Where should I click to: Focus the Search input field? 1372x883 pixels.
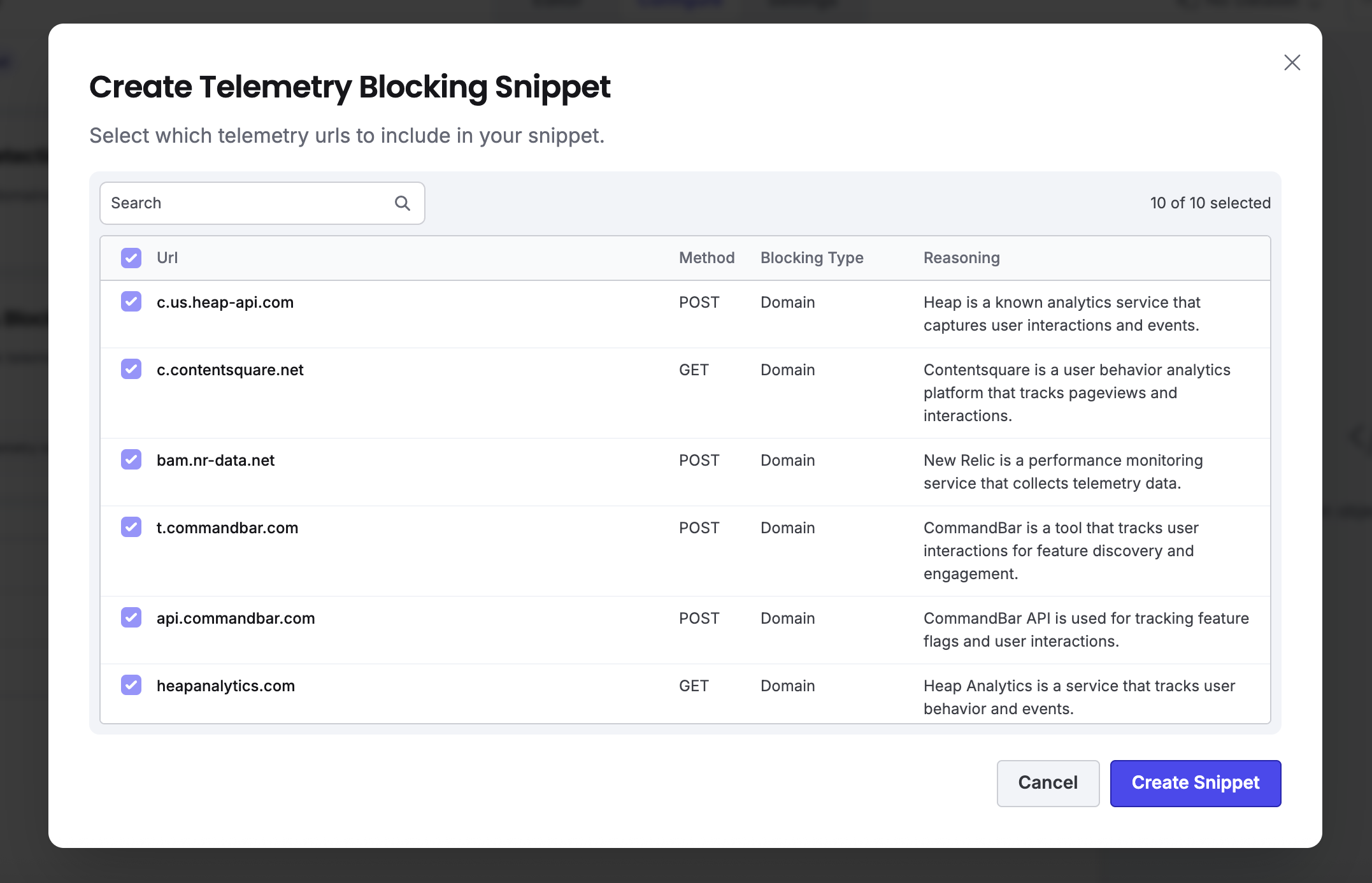pyautogui.click(x=262, y=203)
